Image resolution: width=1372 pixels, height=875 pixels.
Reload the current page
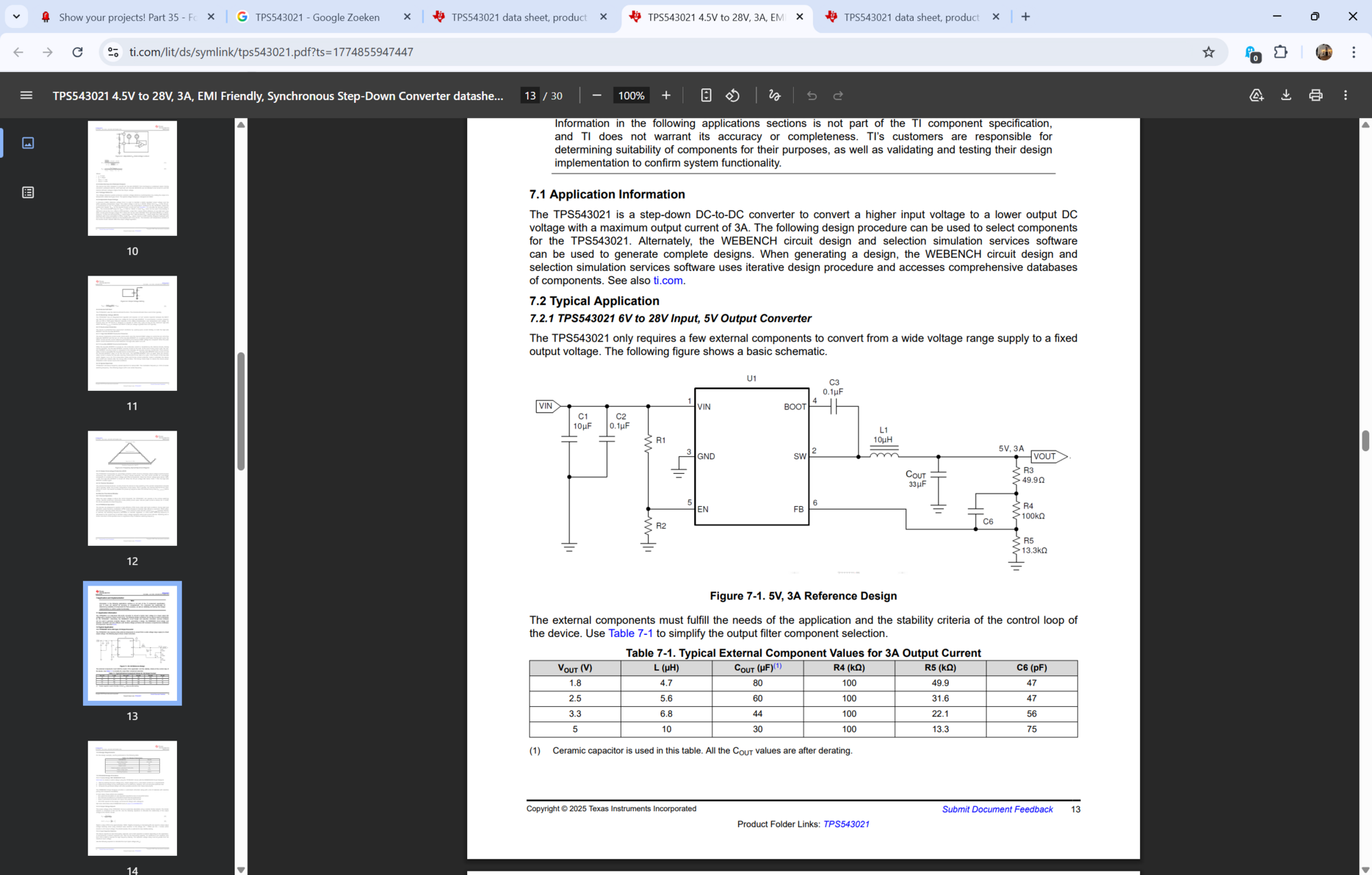pyautogui.click(x=78, y=52)
